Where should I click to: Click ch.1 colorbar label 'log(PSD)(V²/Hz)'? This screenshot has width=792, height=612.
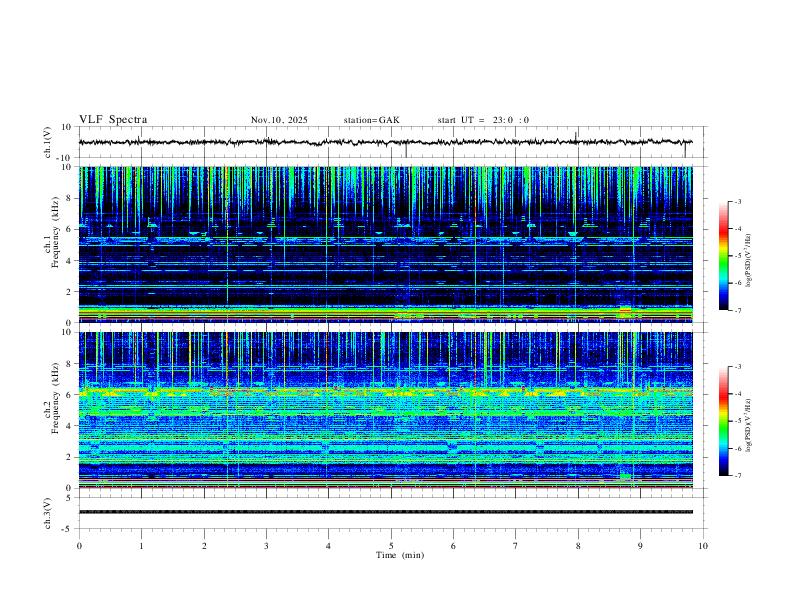[748, 261]
